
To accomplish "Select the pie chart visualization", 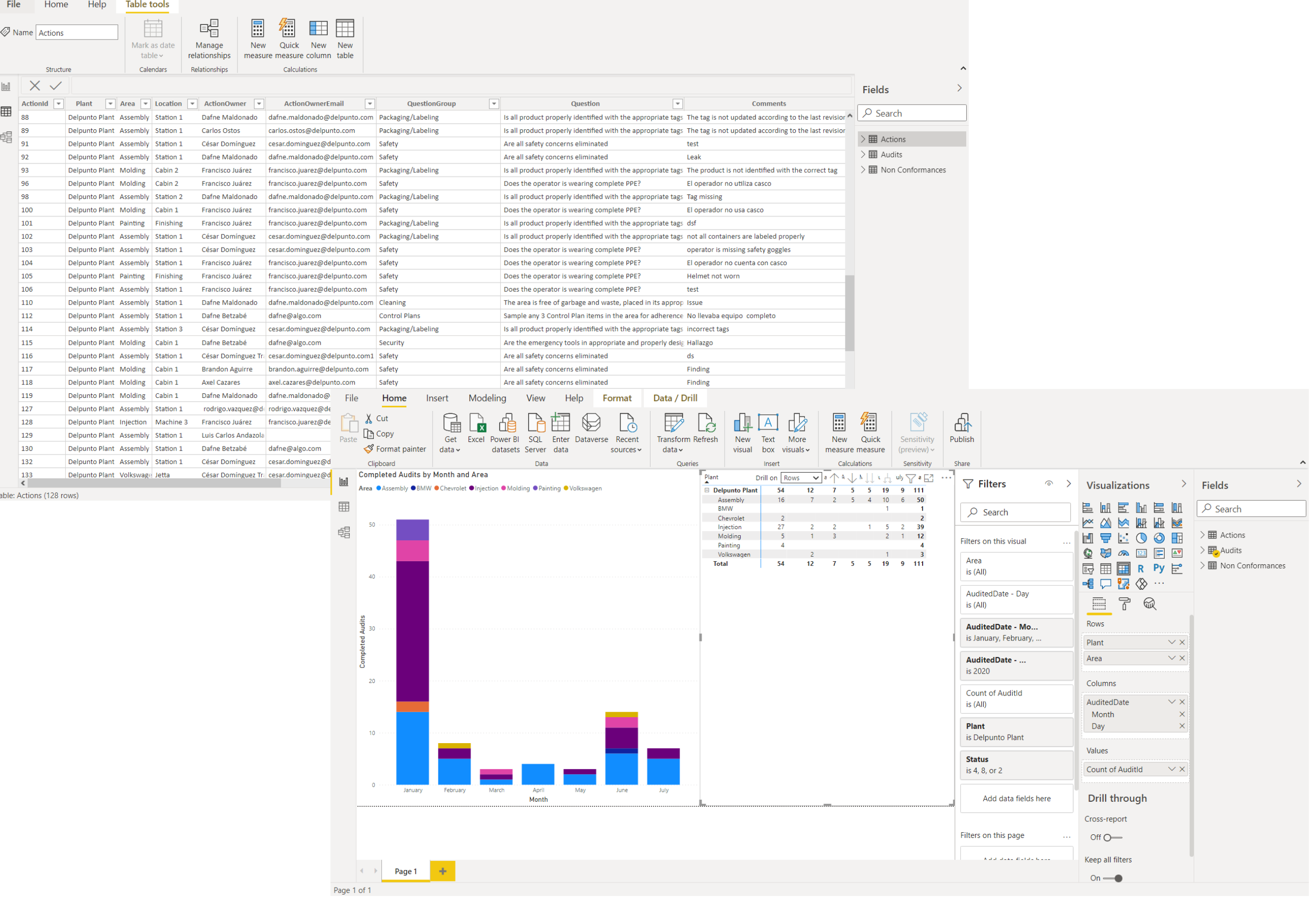I will click(x=1142, y=539).
